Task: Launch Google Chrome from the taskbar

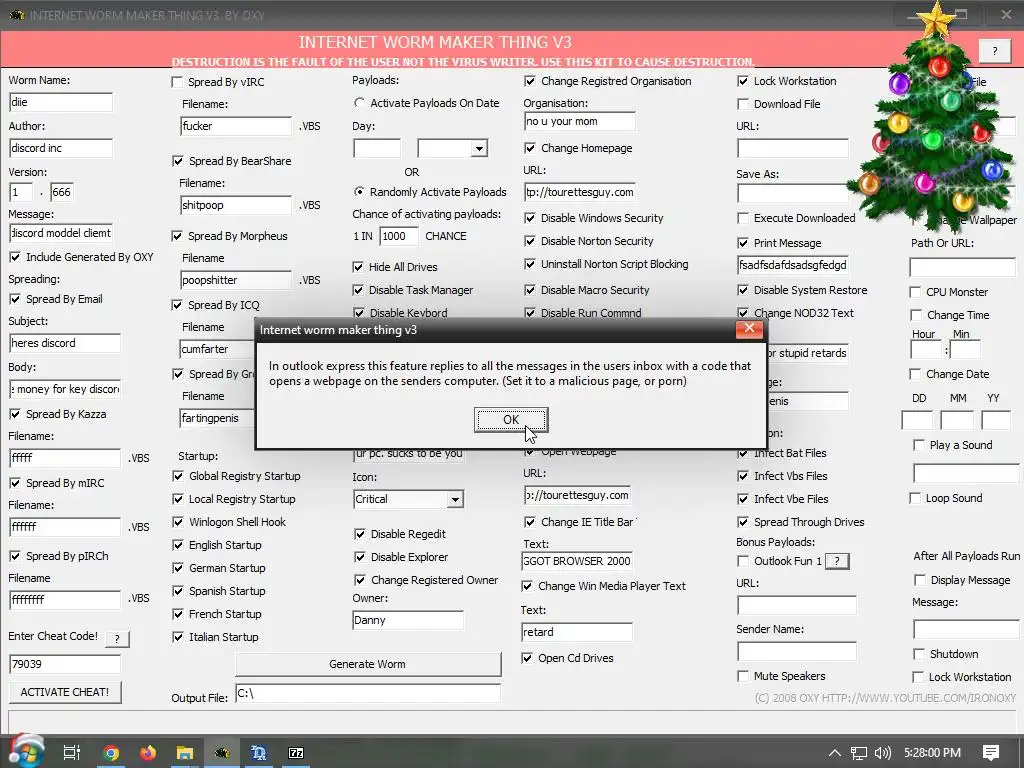Action: pos(111,753)
